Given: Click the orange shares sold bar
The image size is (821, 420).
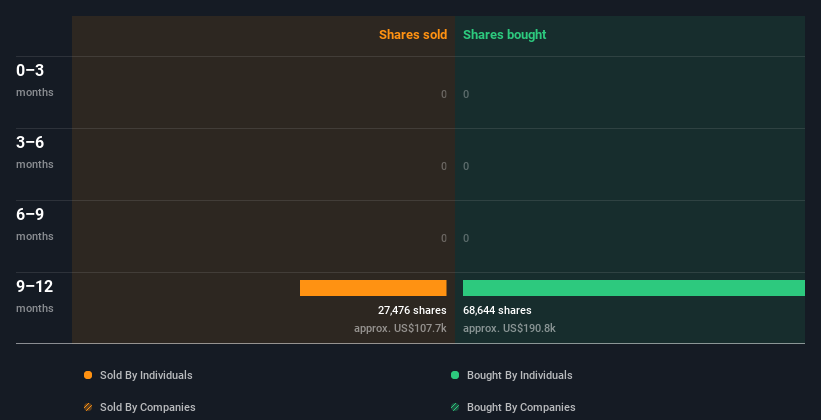Looking at the screenshot, I should pos(373,288).
